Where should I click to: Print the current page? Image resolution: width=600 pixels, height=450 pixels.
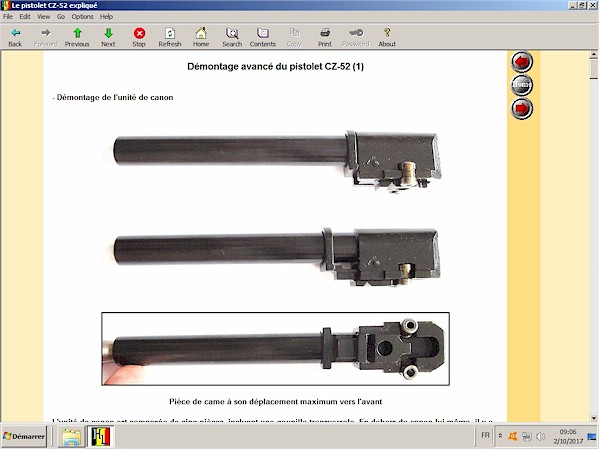[x=325, y=37]
